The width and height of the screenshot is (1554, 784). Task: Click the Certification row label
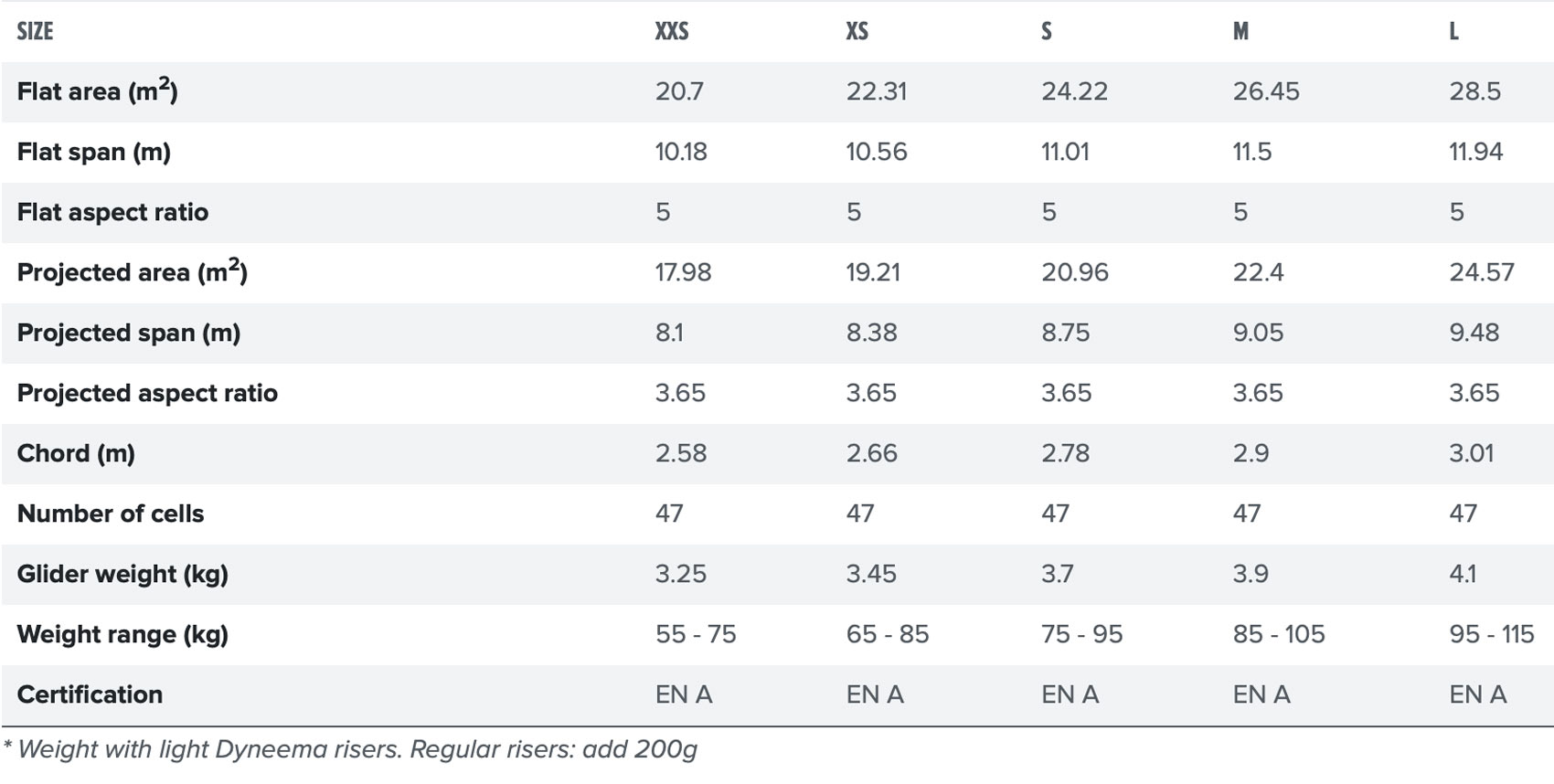(x=90, y=694)
